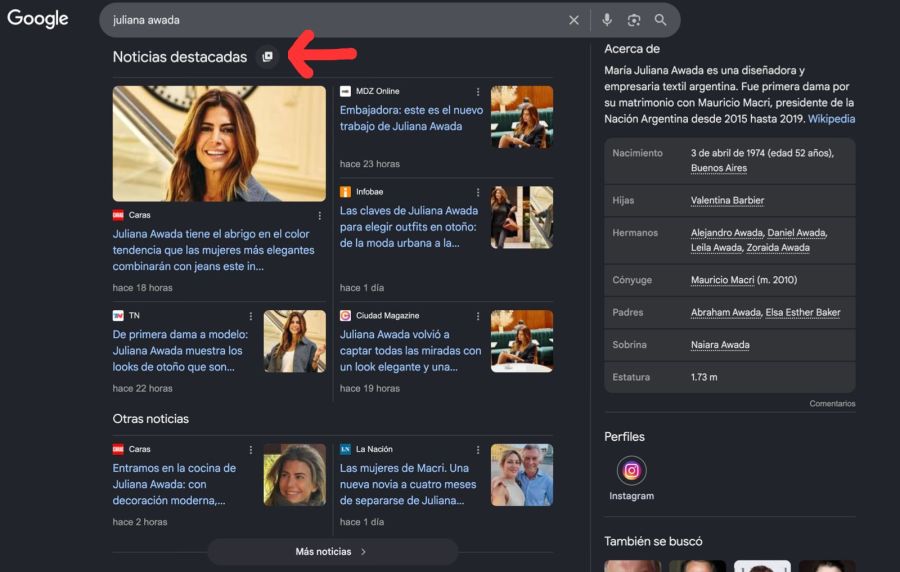Screen dimensions: 900x572
Task: Open the three-dot menu for the La Nación article
Action: coord(478,450)
